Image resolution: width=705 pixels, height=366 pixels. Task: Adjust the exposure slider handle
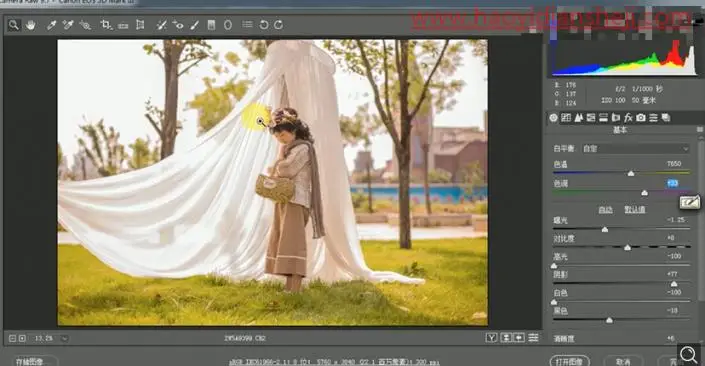[605, 230]
